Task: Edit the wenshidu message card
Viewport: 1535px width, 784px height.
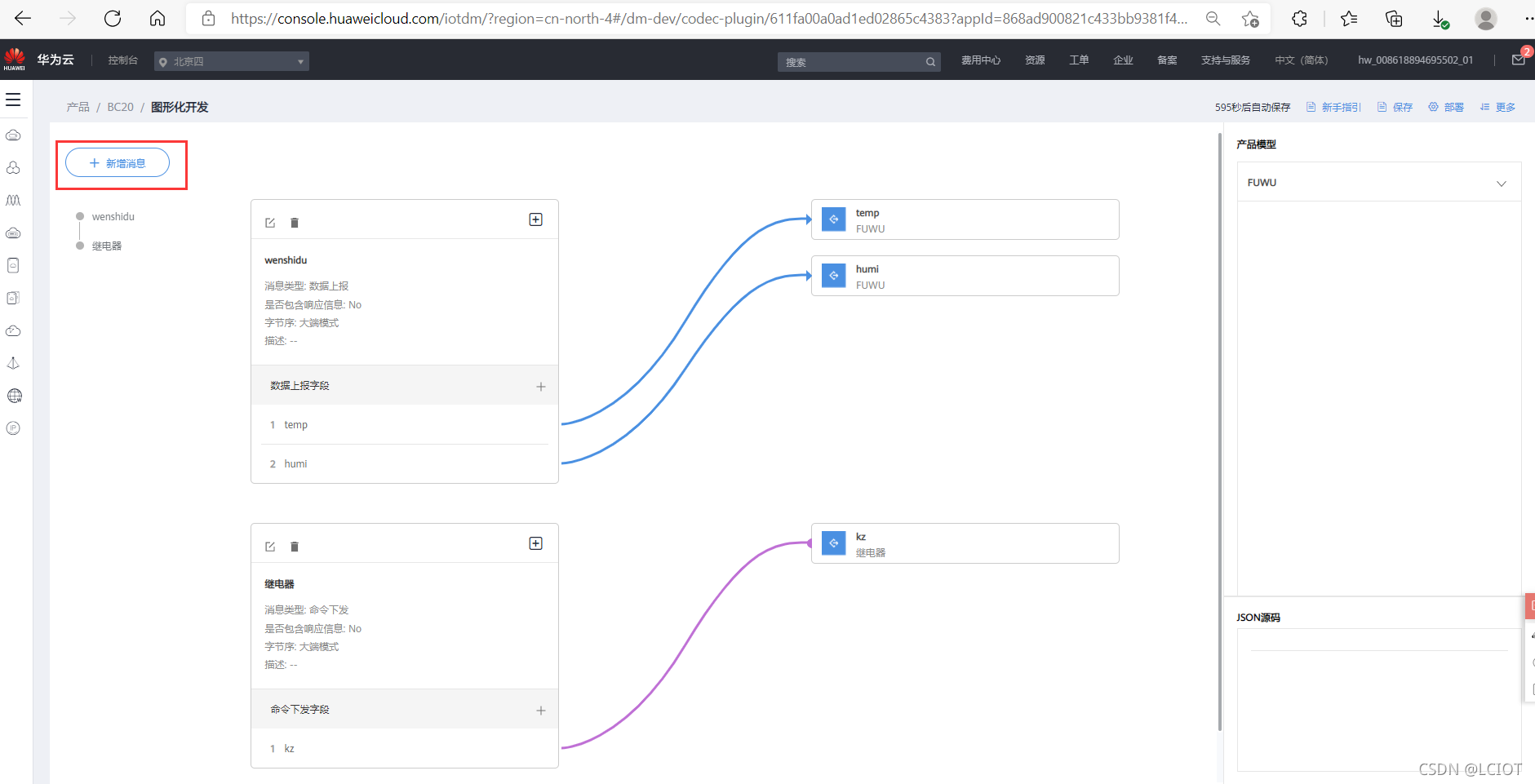Action: point(270,223)
